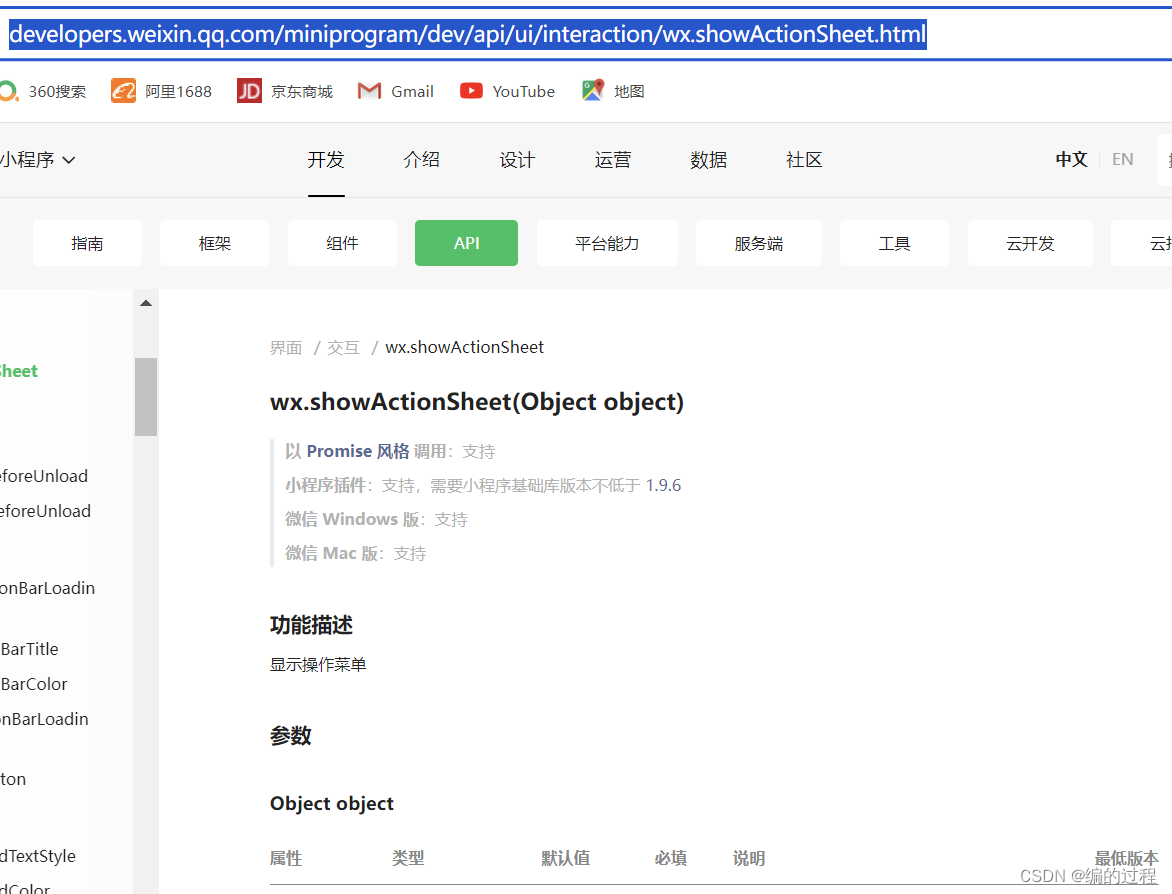Image resolution: width=1172 pixels, height=894 pixels.
Task: Open the 组件 section button
Action: (x=342, y=243)
